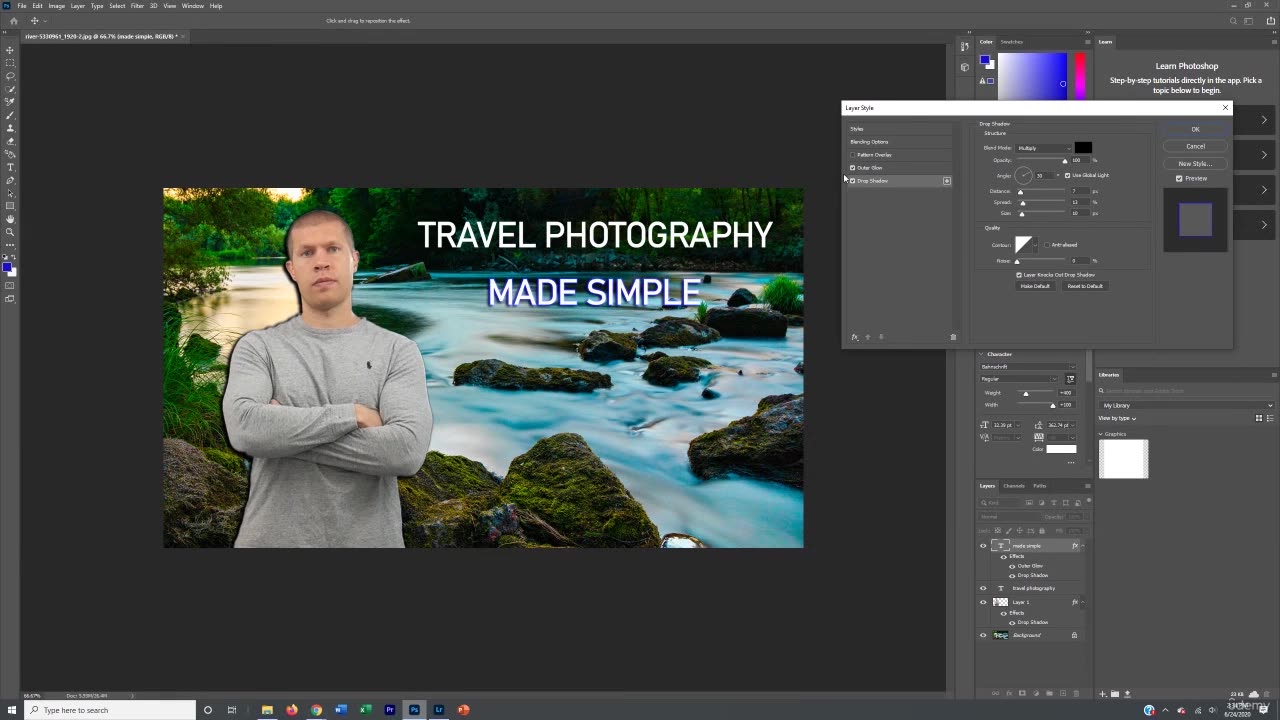This screenshot has width=1280, height=720.
Task: Open the My Library dropdown
Action: 1187,405
